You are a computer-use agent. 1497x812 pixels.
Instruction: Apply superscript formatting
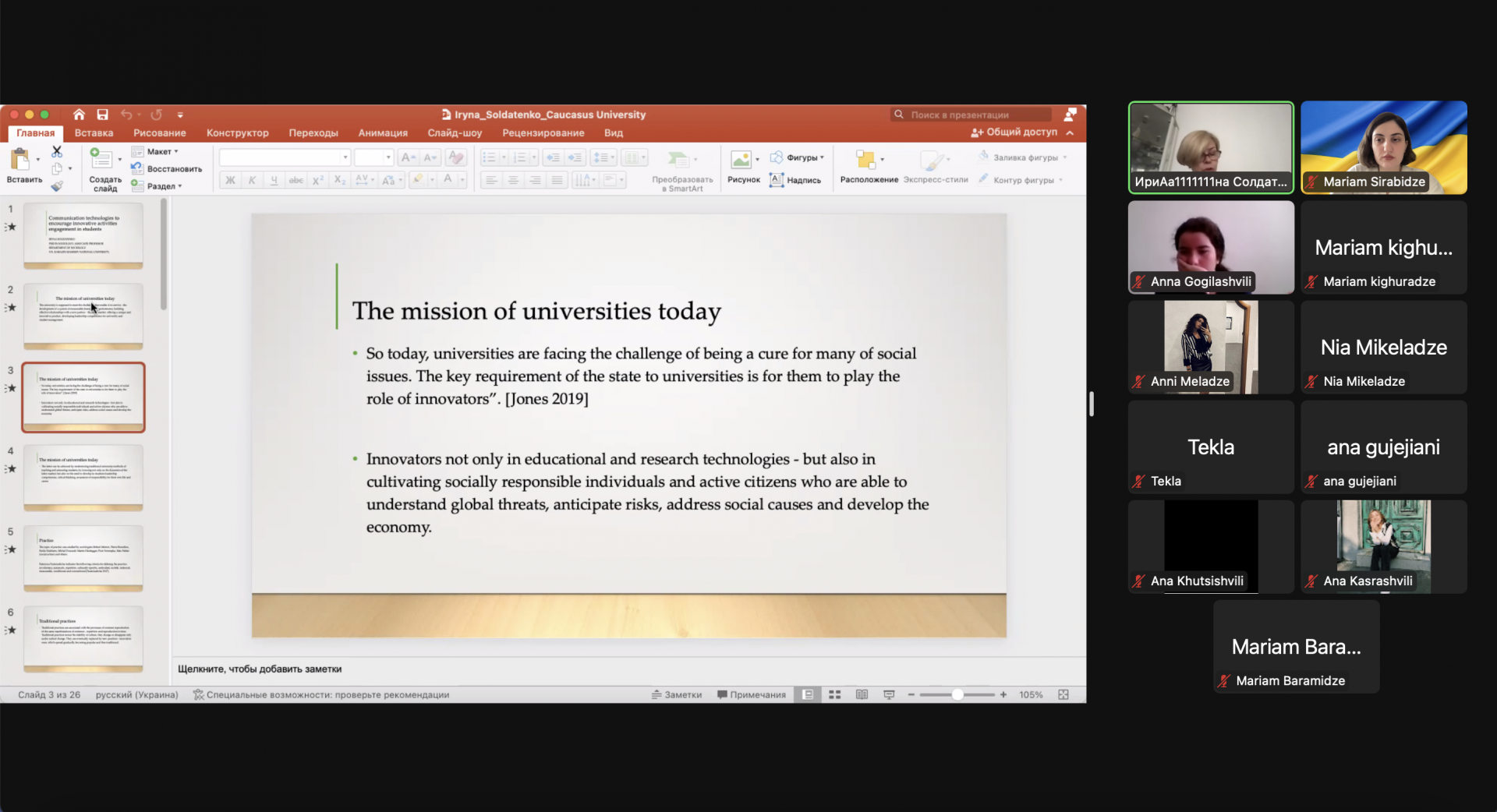click(317, 180)
